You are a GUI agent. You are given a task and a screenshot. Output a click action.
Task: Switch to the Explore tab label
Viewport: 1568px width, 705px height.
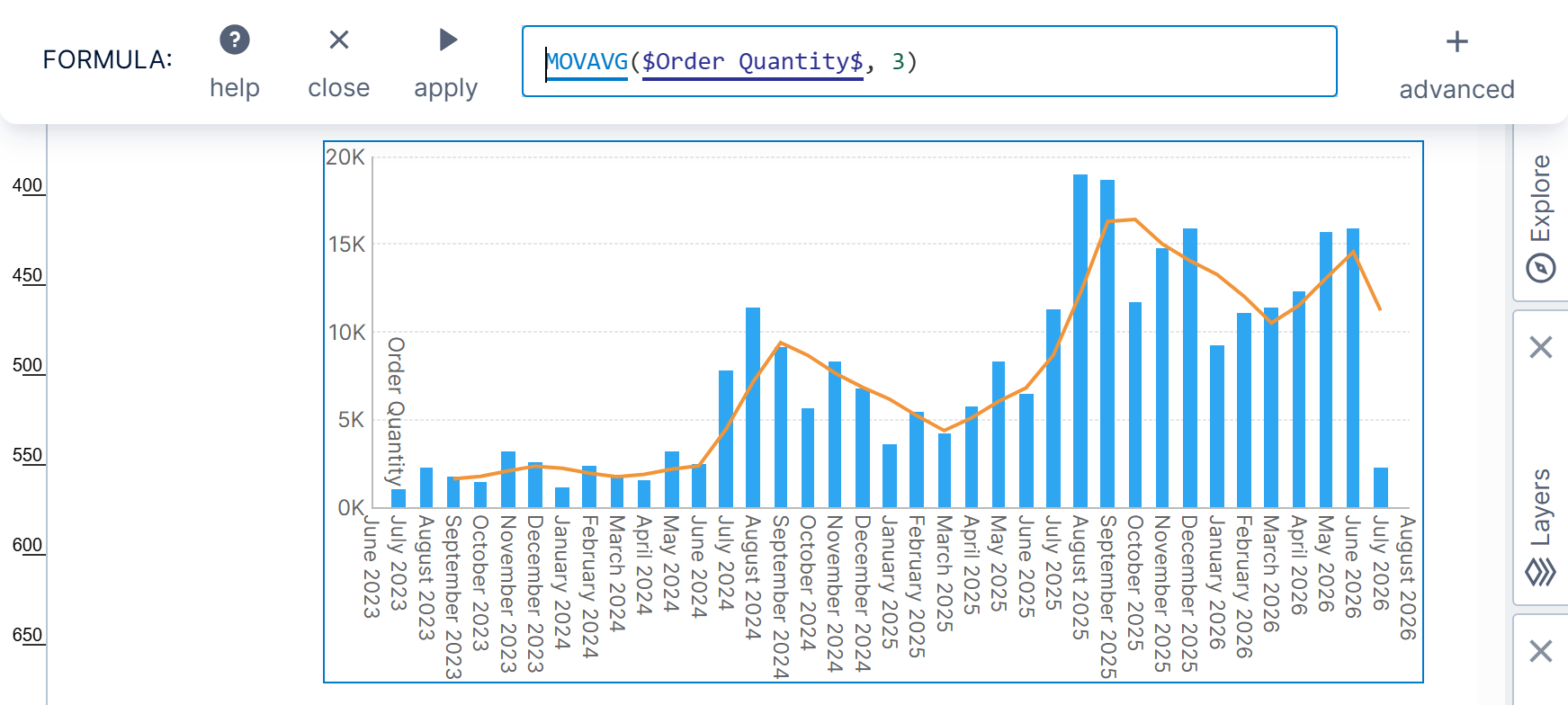point(1541,199)
